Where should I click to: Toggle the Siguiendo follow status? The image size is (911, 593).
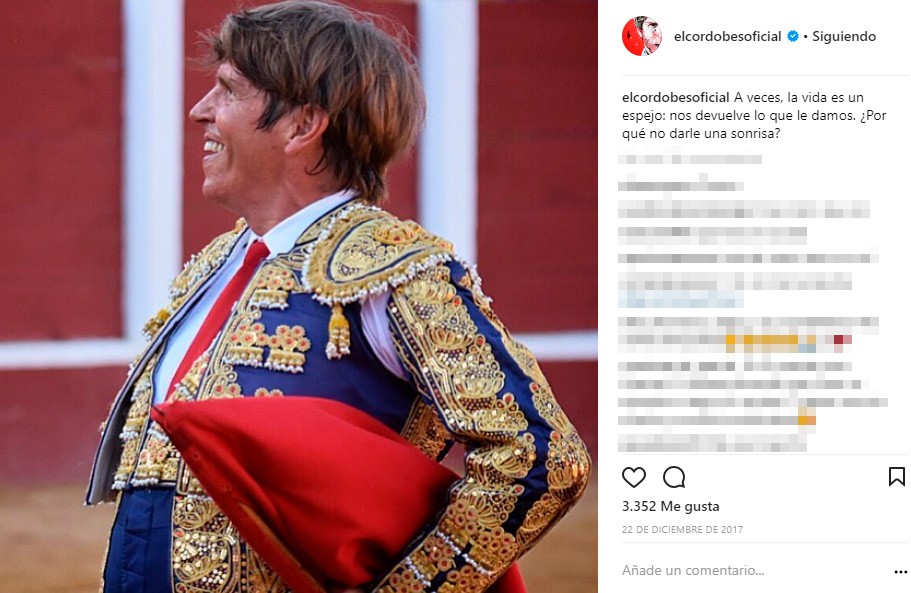(844, 36)
